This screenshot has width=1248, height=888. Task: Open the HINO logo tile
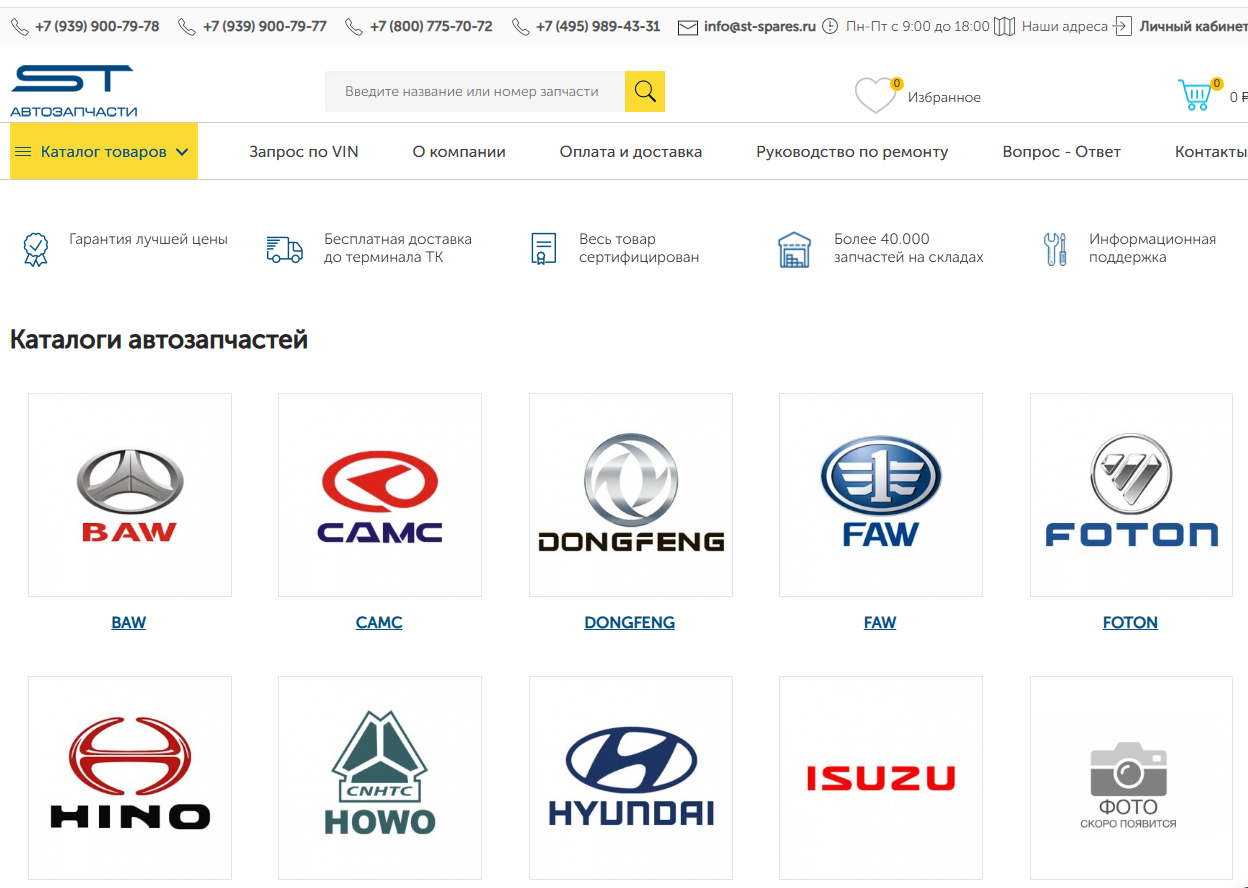(130, 778)
